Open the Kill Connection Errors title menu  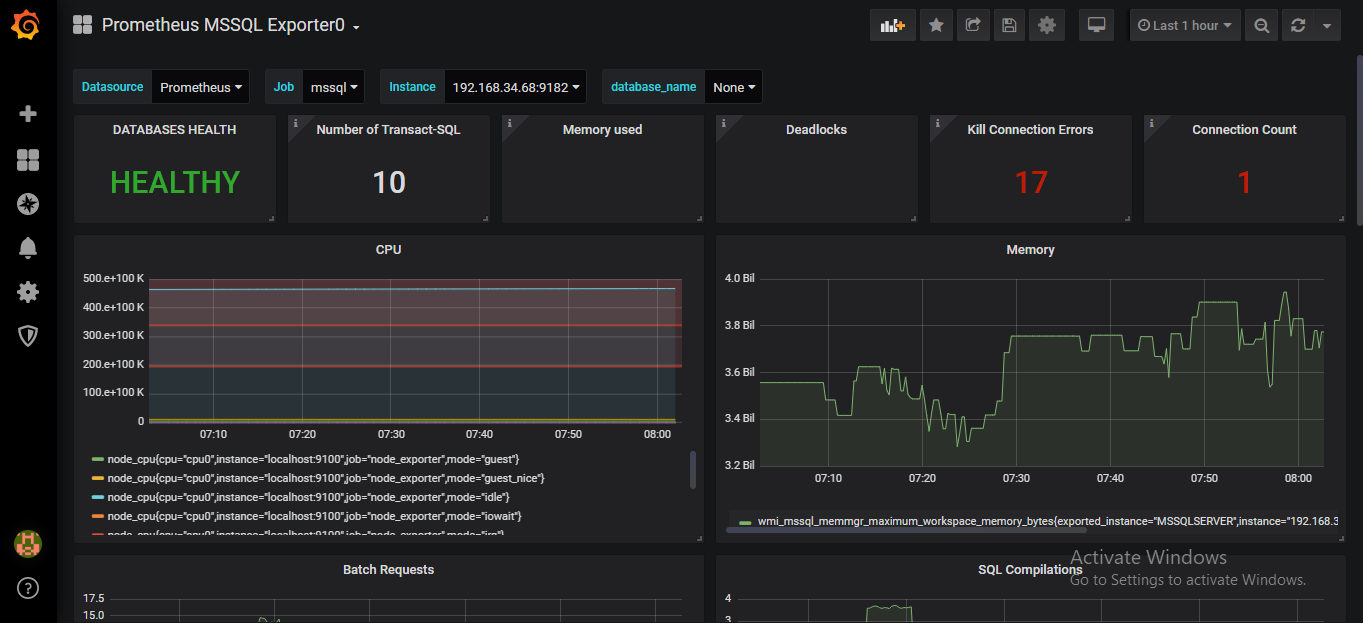[x=1031, y=130]
